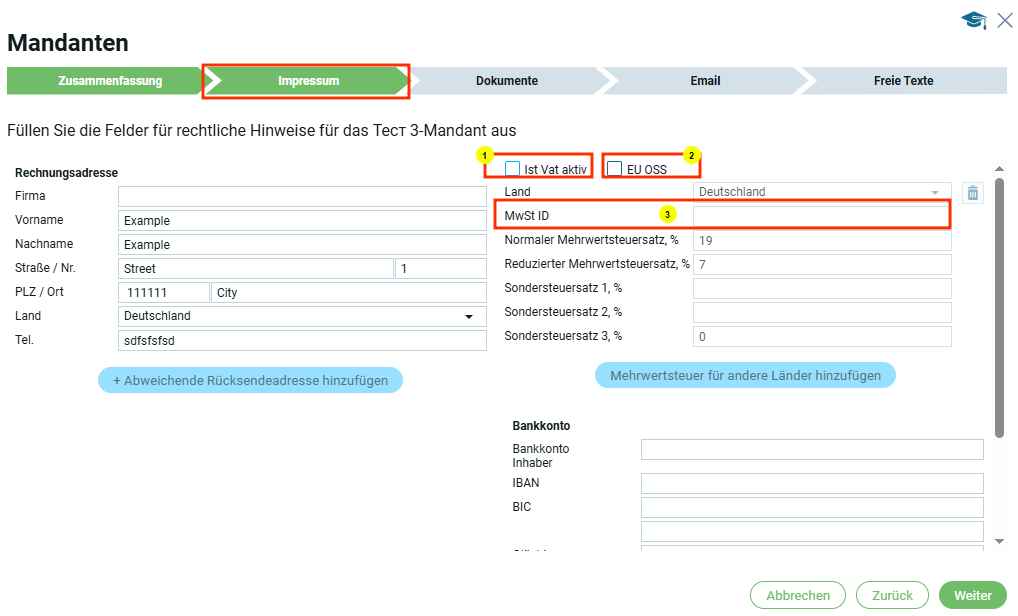Click into the IBAN field

coord(812,484)
